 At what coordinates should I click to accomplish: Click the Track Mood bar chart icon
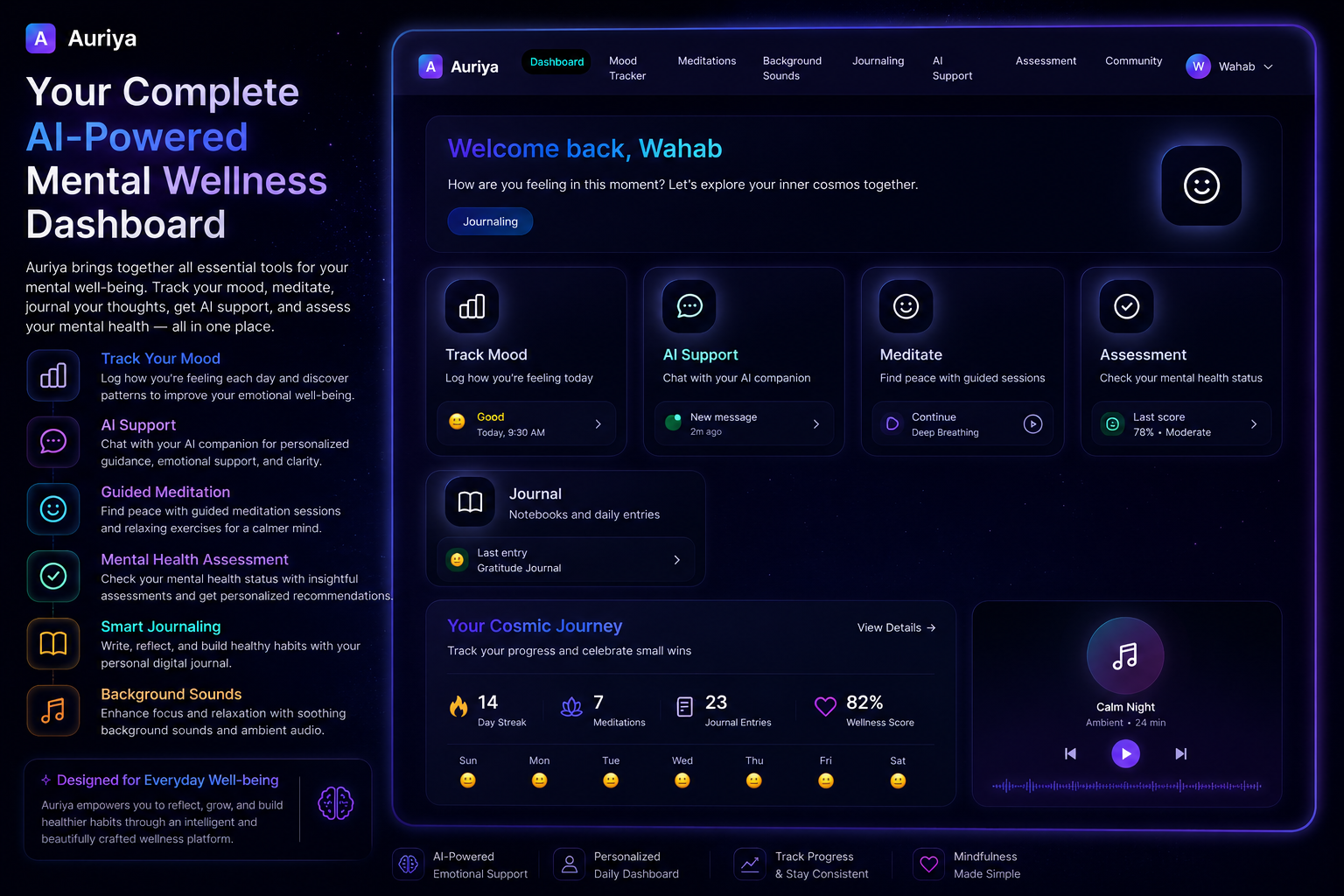(472, 306)
